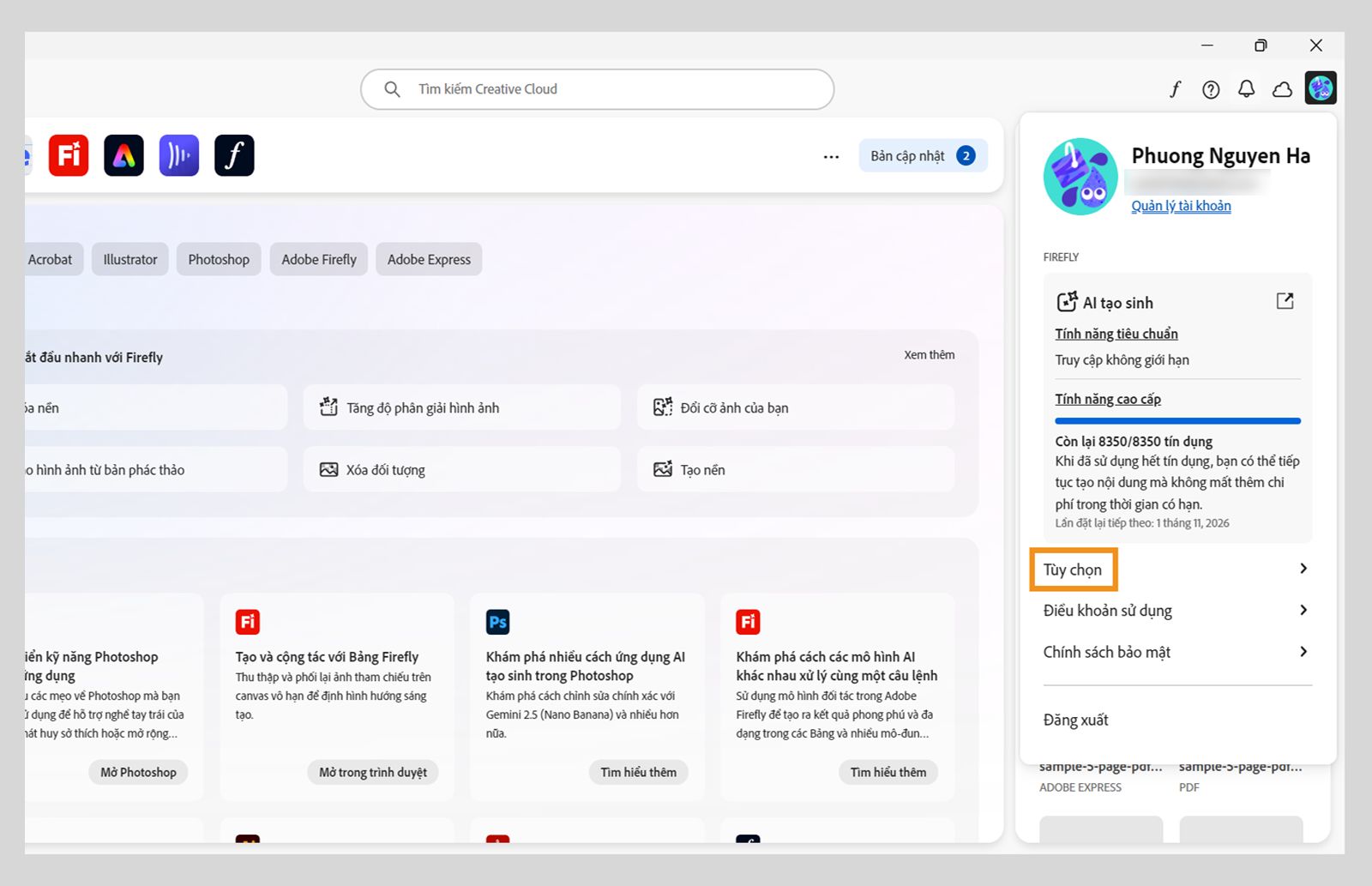
Task: Click the Fi icon on mô hình AI card
Action: 748,622
